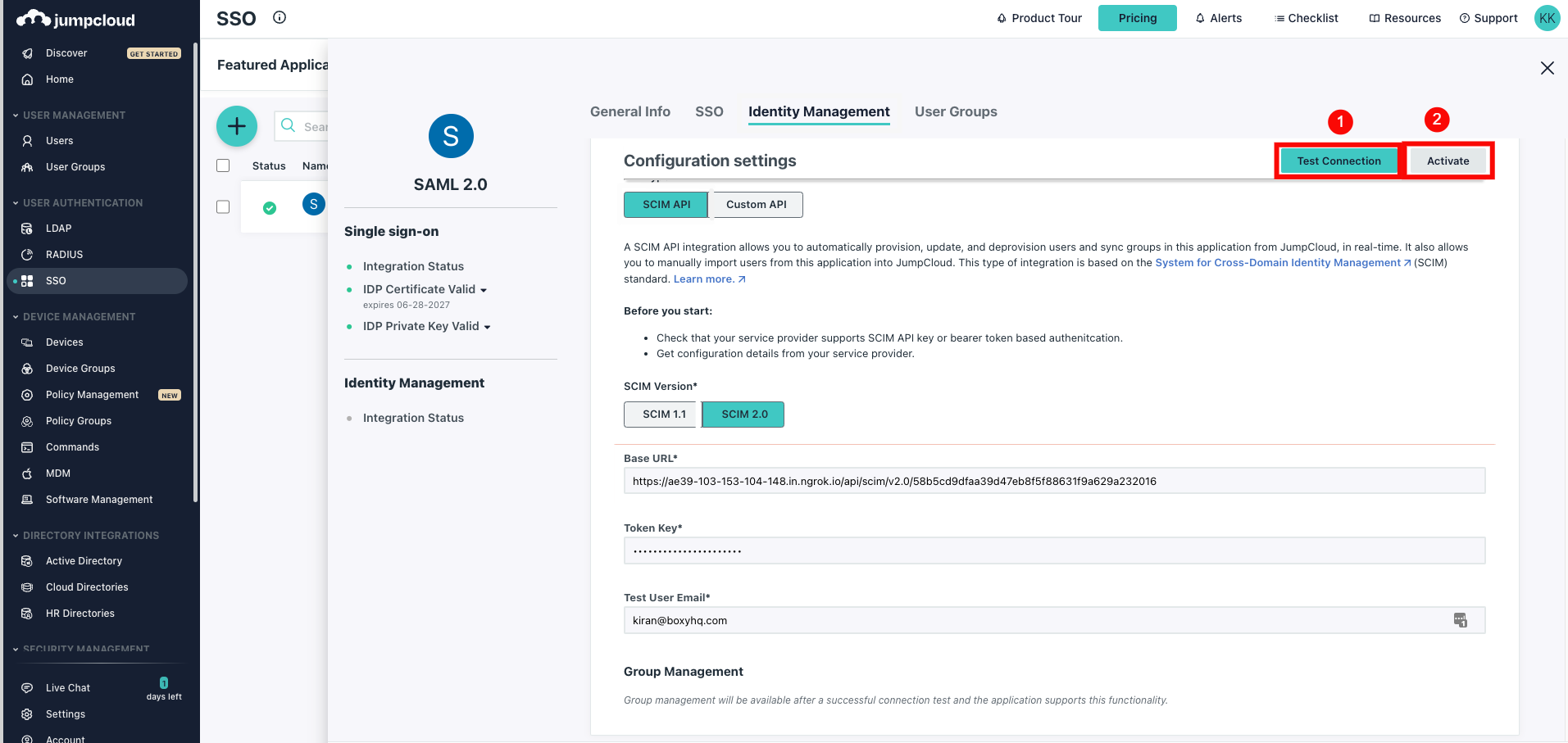Collapse the User Authentication section
The width and height of the screenshot is (1568, 743).
[x=16, y=203]
